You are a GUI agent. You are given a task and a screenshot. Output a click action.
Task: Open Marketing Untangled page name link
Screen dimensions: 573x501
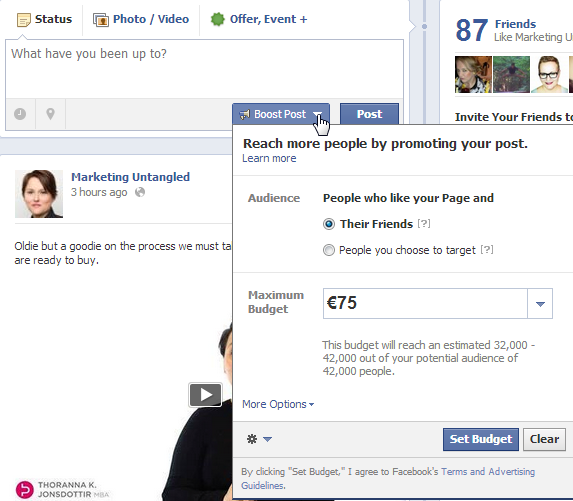click(x=130, y=177)
